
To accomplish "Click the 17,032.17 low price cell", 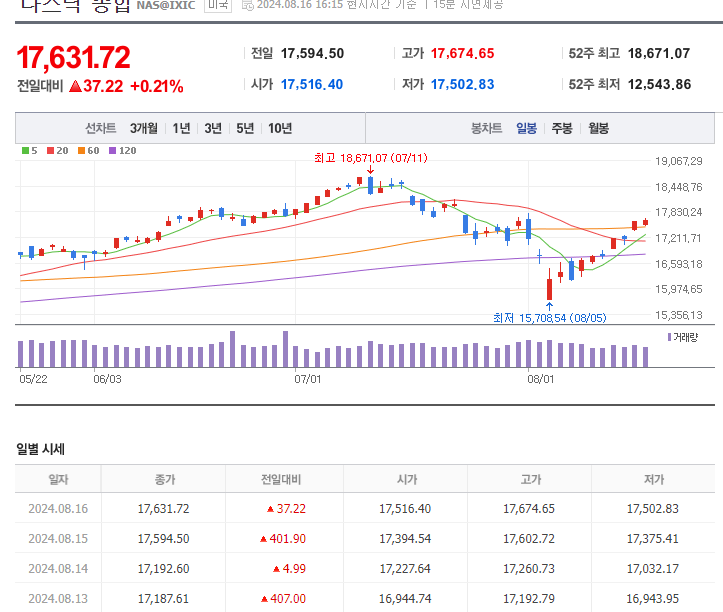I will click(x=652, y=569).
